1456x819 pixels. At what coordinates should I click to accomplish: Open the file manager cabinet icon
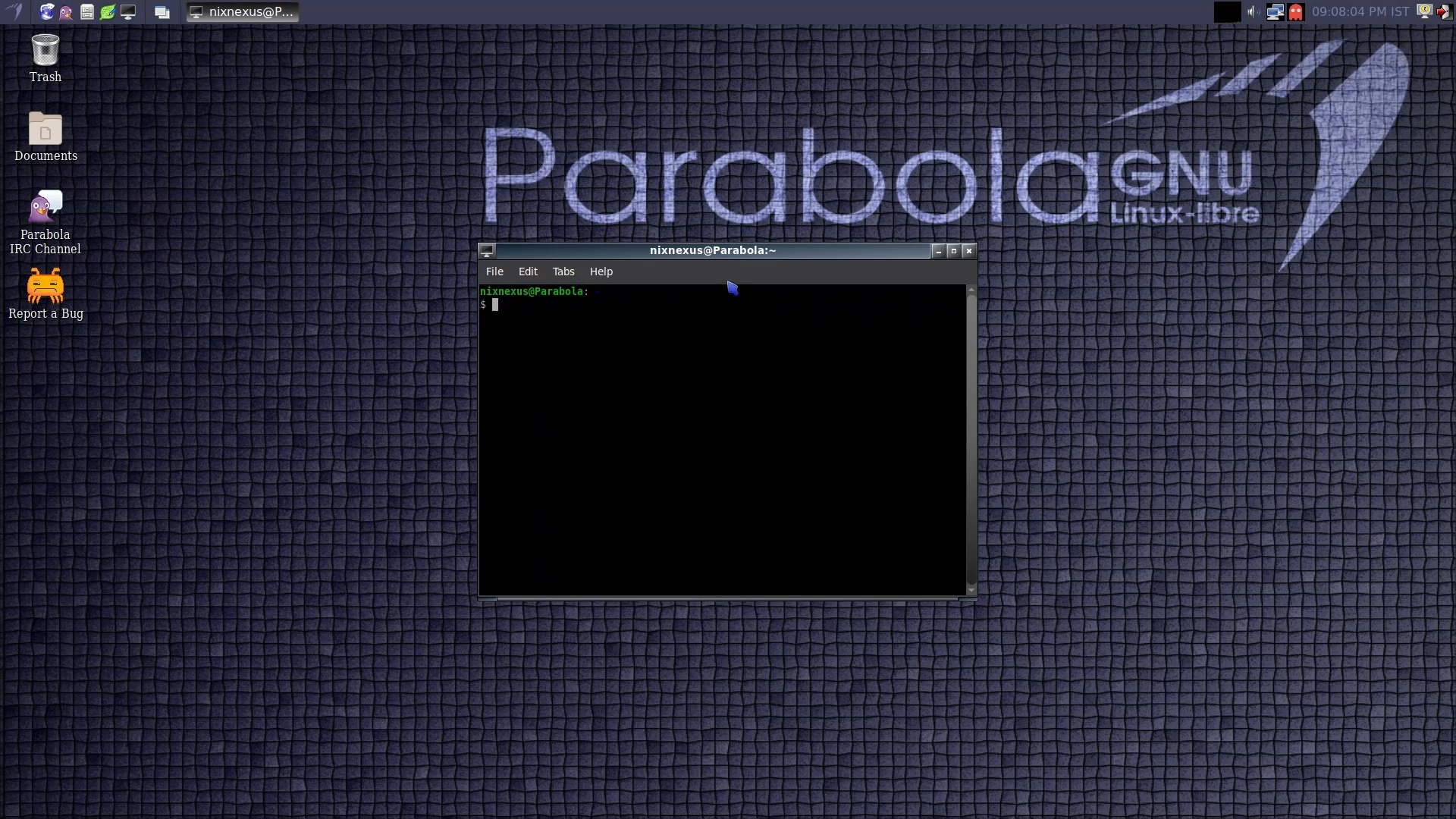pos(87,12)
